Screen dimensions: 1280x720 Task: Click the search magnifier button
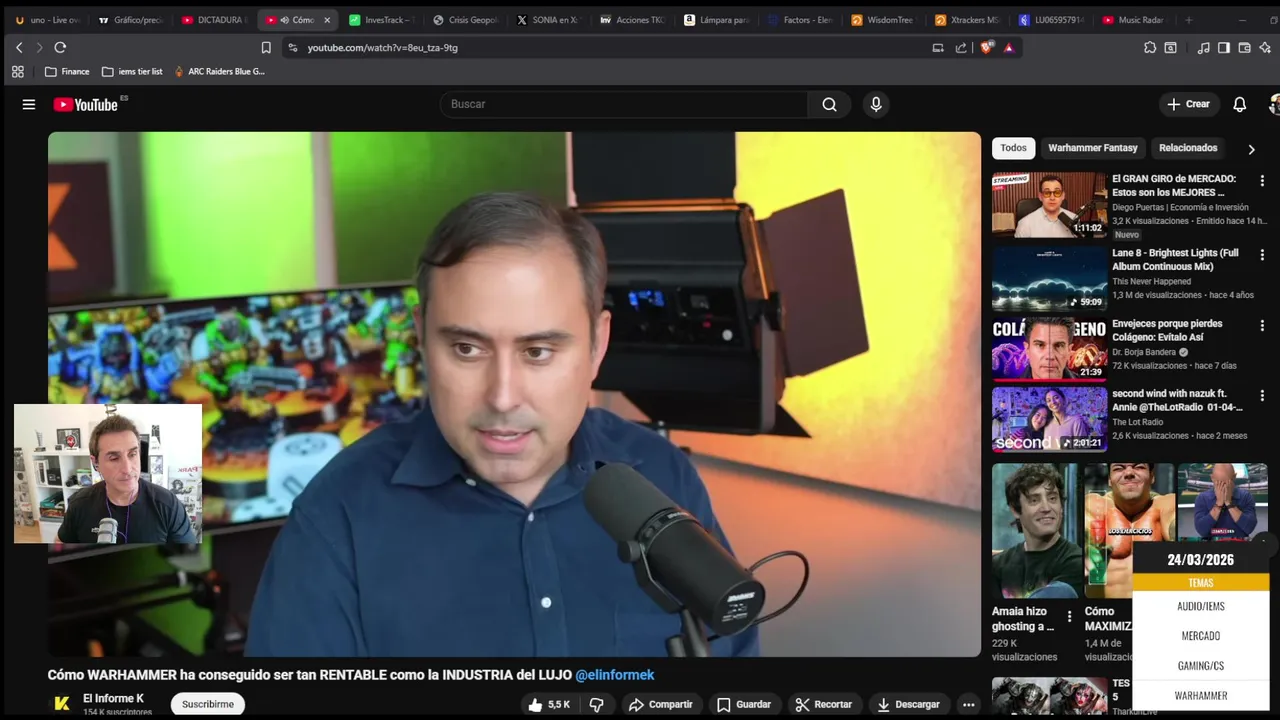829,104
